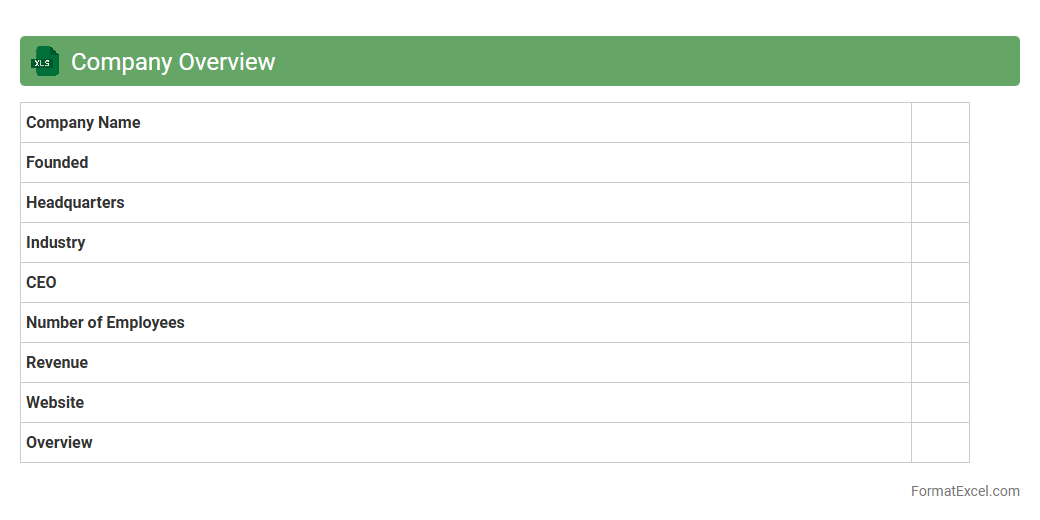The height and width of the screenshot is (520, 1040).
Task: Click the empty value cell beside Industry
Action: 940,243
